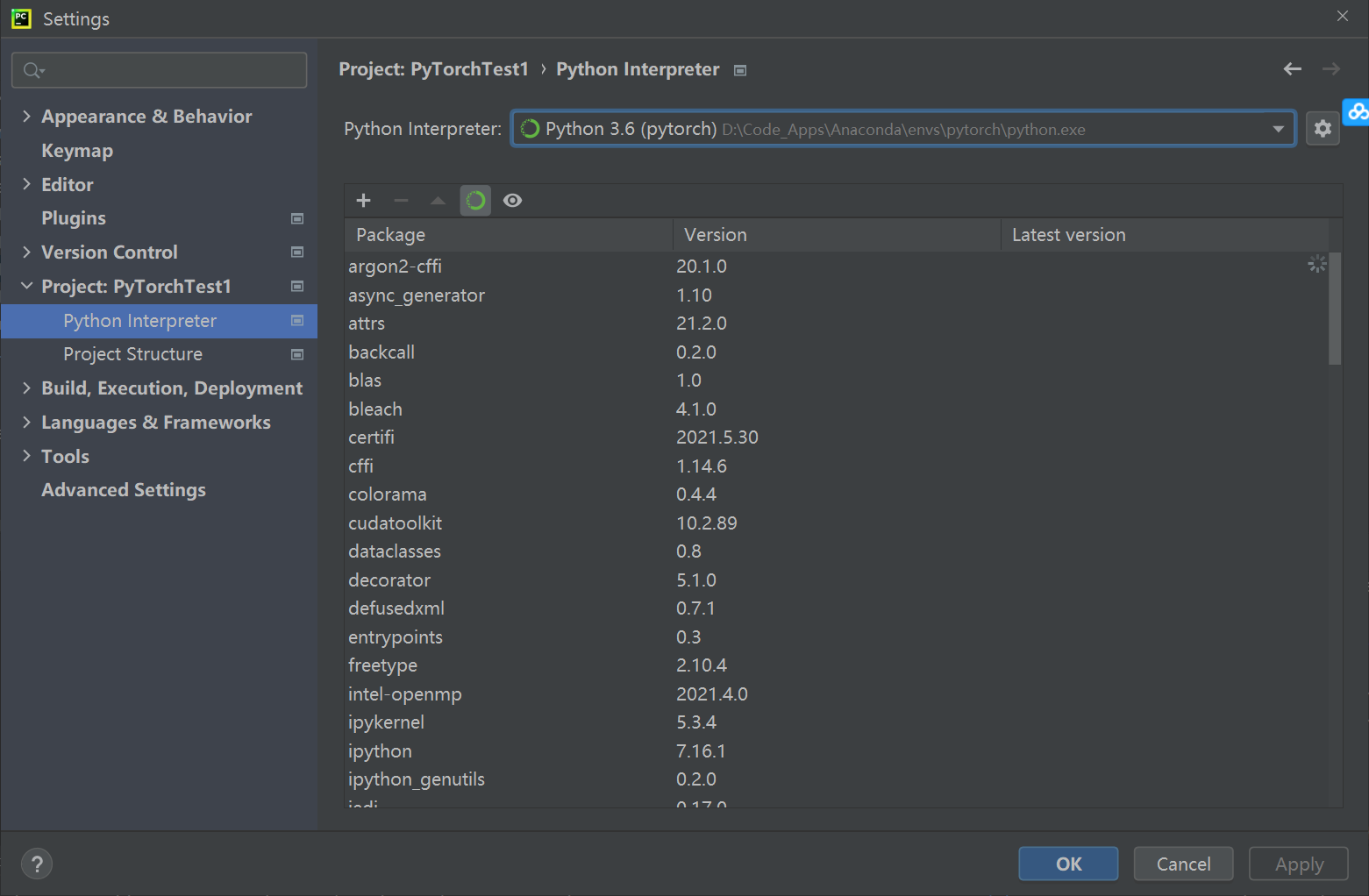Click project-level icon next to breadcrumb

tap(740, 70)
